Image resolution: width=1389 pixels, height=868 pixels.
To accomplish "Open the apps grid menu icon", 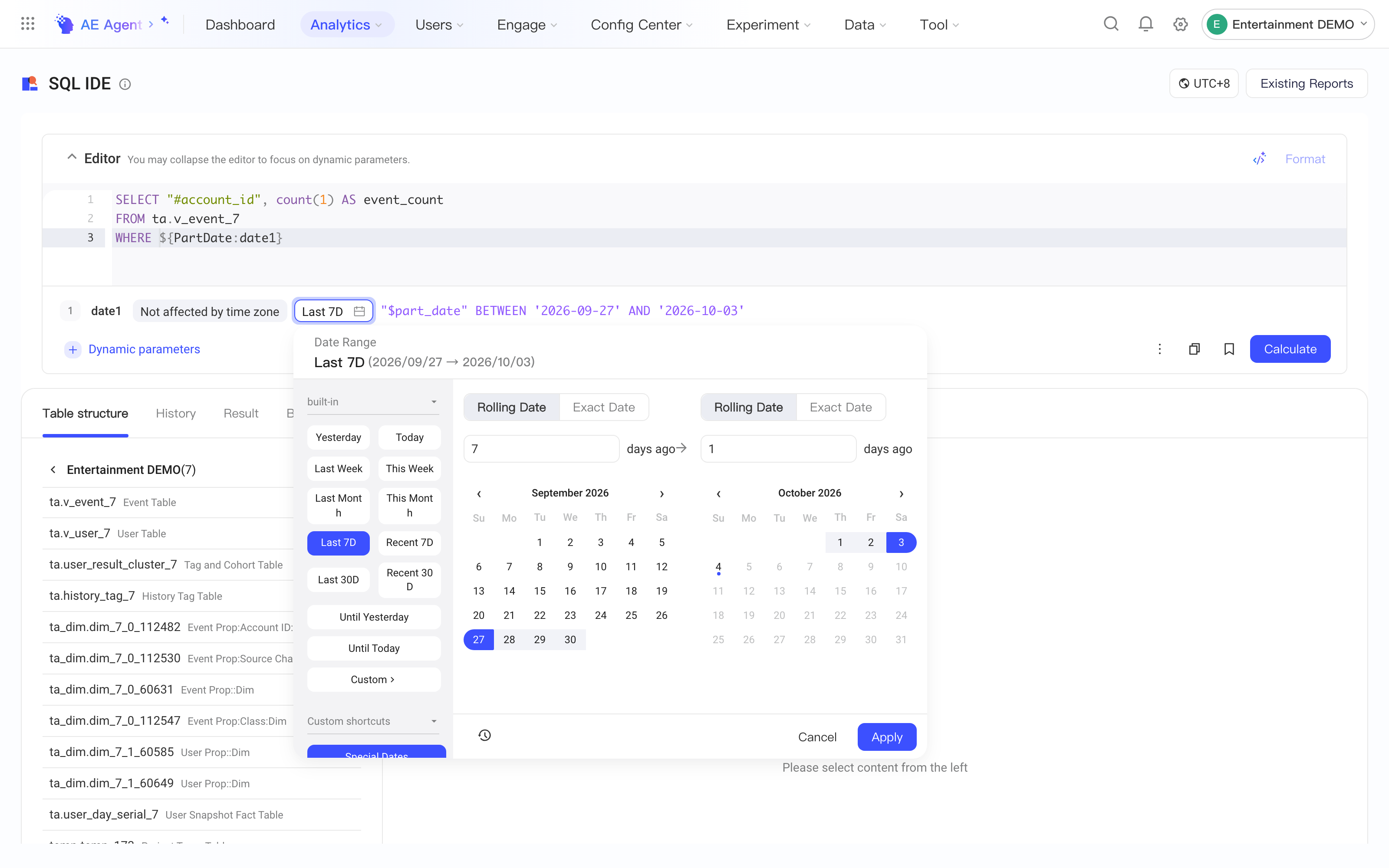I will 27,24.
